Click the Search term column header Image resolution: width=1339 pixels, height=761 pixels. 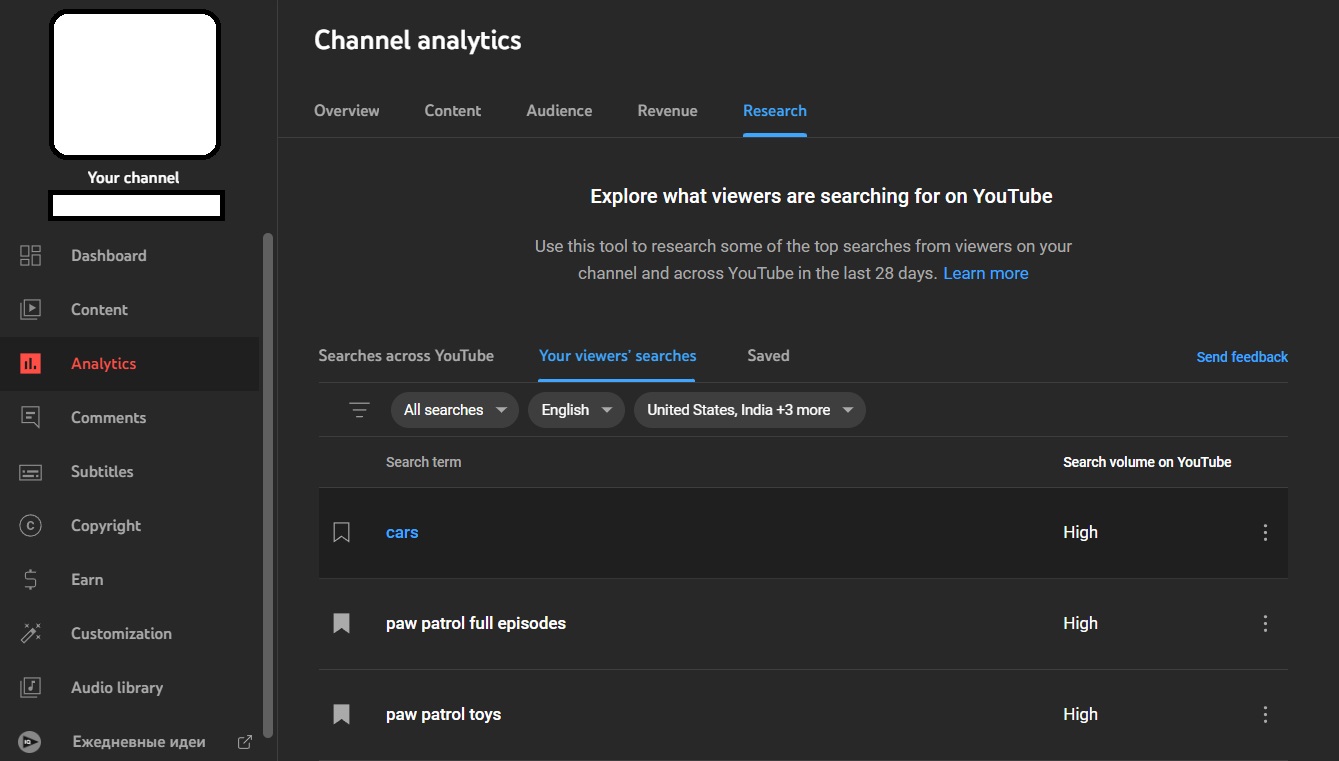[424, 462]
